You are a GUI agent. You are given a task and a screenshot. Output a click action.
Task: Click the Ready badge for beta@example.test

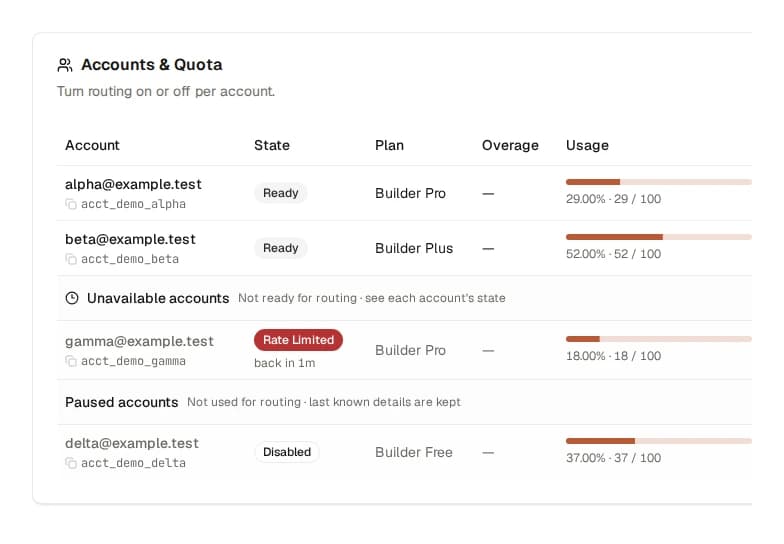coord(280,248)
